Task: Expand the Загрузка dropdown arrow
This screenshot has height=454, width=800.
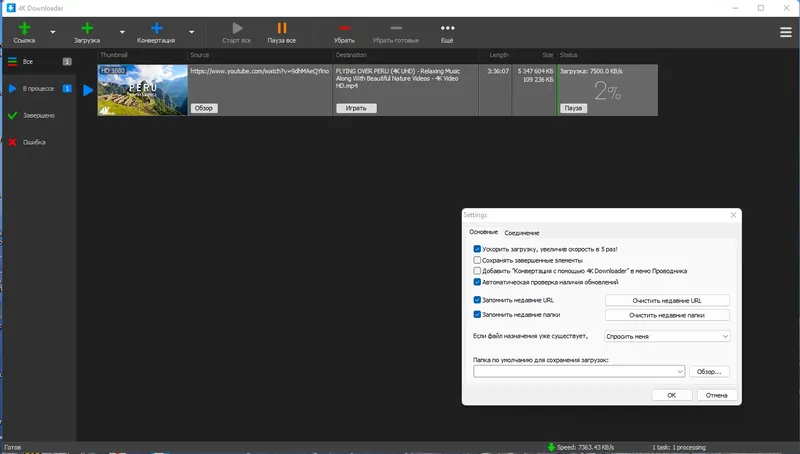Action: coord(122,32)
